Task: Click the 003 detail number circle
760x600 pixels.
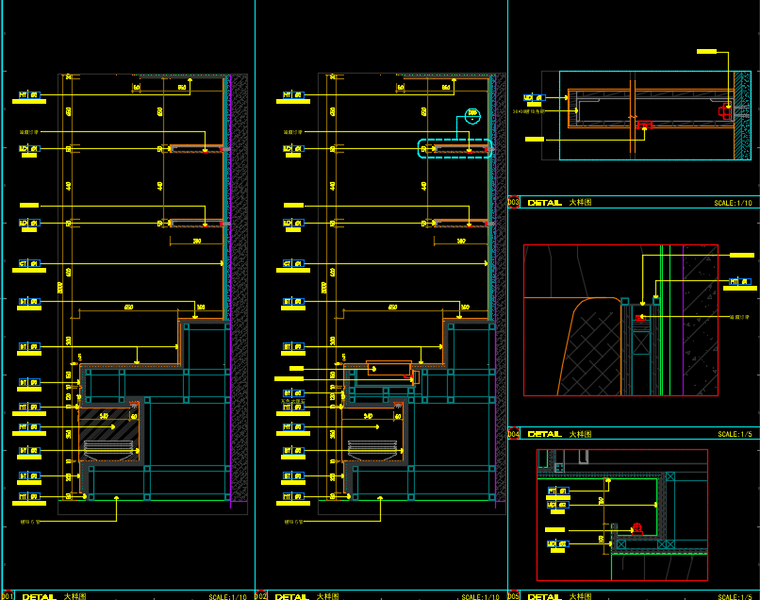Action: [514, 202]
